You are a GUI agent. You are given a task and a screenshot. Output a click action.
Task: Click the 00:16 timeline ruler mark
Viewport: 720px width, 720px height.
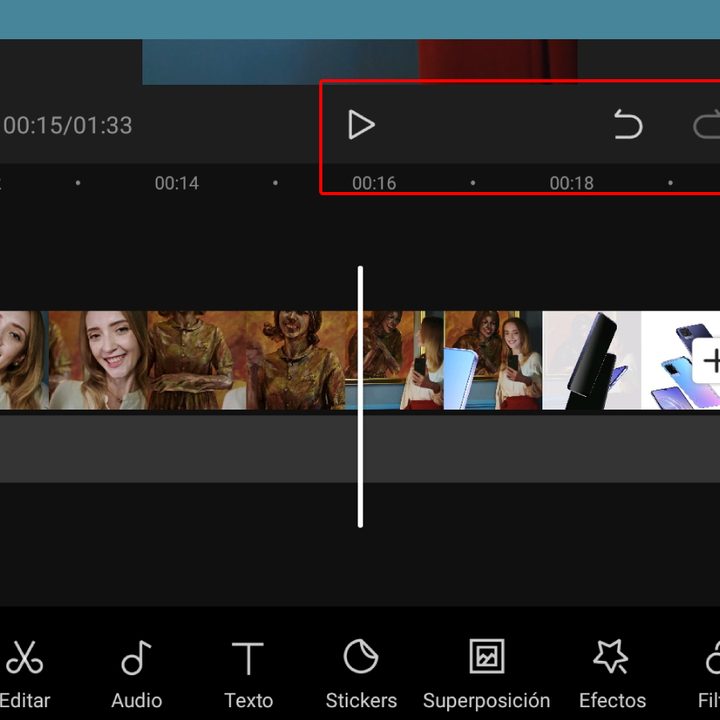pyautogui.click(x=374, y=183)
